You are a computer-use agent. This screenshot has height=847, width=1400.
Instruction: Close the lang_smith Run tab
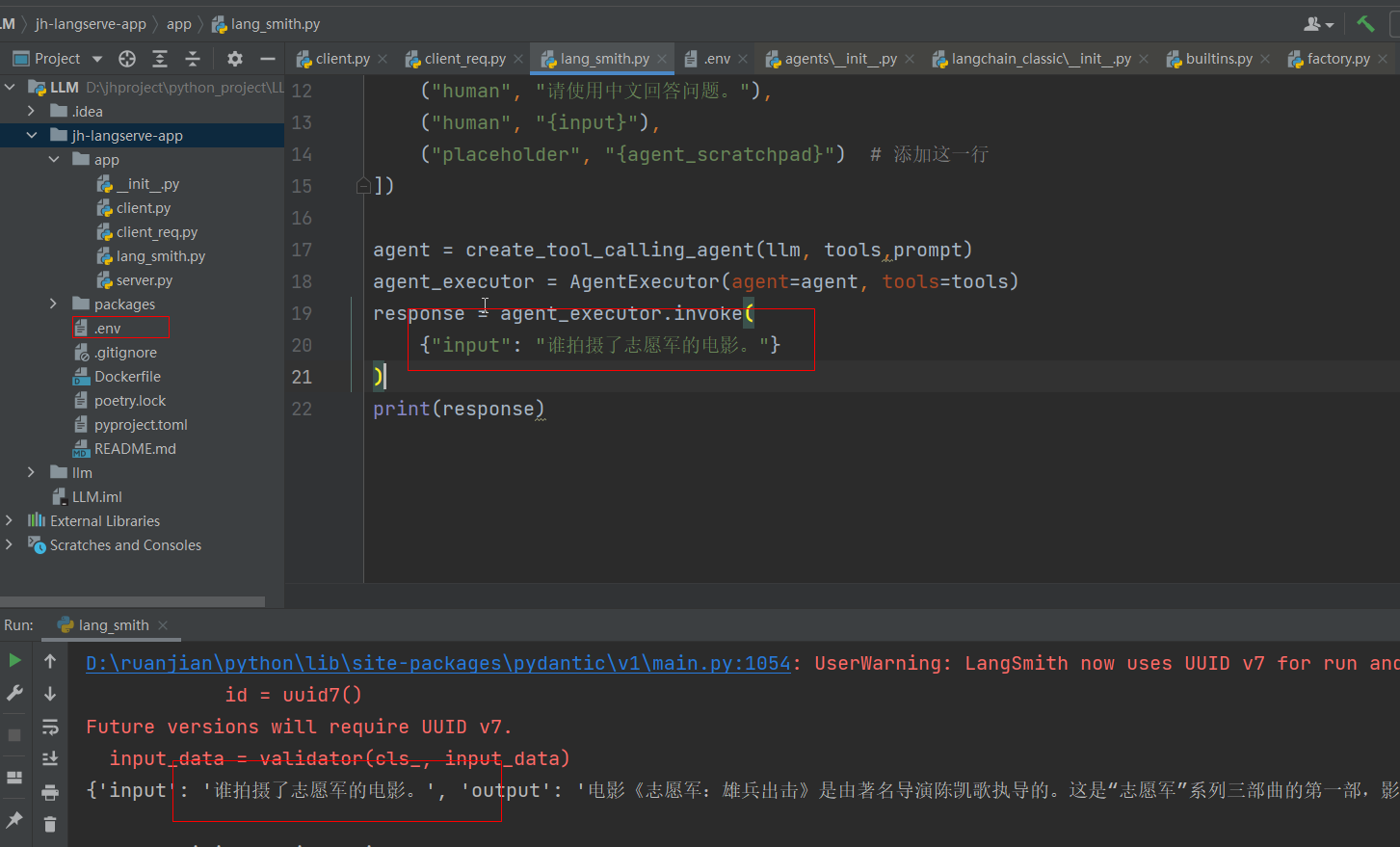pyautogui.click(x=163, y=625)
